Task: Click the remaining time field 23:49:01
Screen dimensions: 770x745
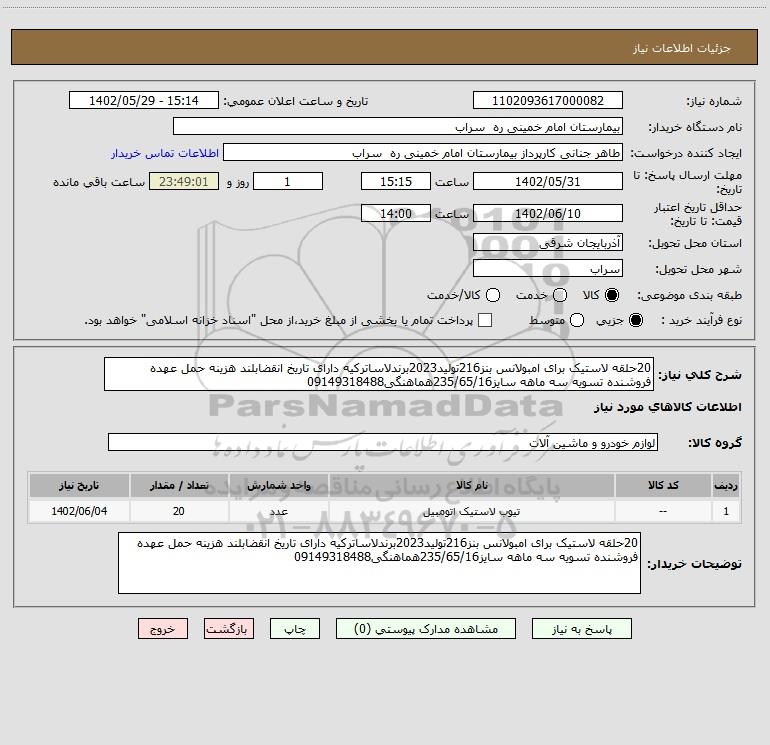Action: tap(184, 182)
